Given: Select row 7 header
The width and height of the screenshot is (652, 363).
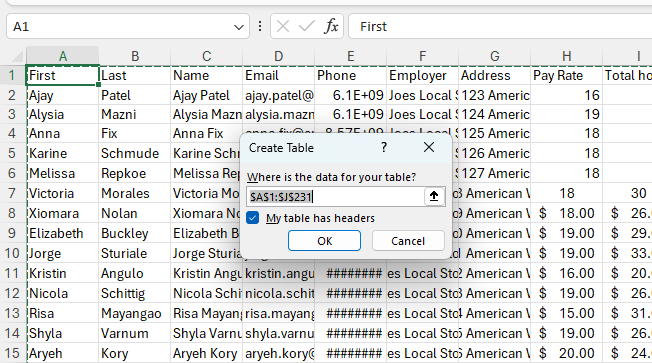Looking at the screenshot, I should [x=12, y=193].
